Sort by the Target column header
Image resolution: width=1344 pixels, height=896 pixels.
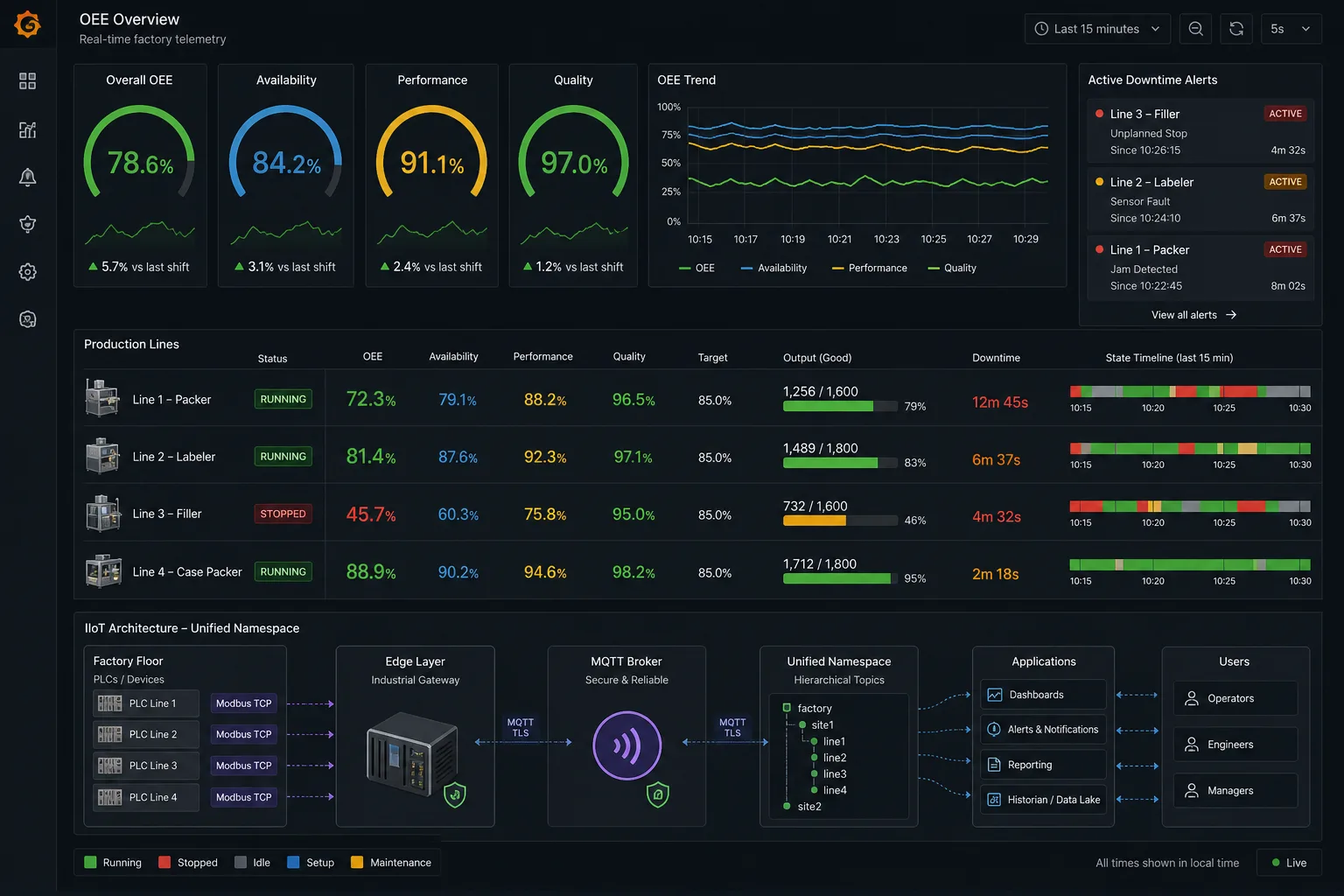712,358
